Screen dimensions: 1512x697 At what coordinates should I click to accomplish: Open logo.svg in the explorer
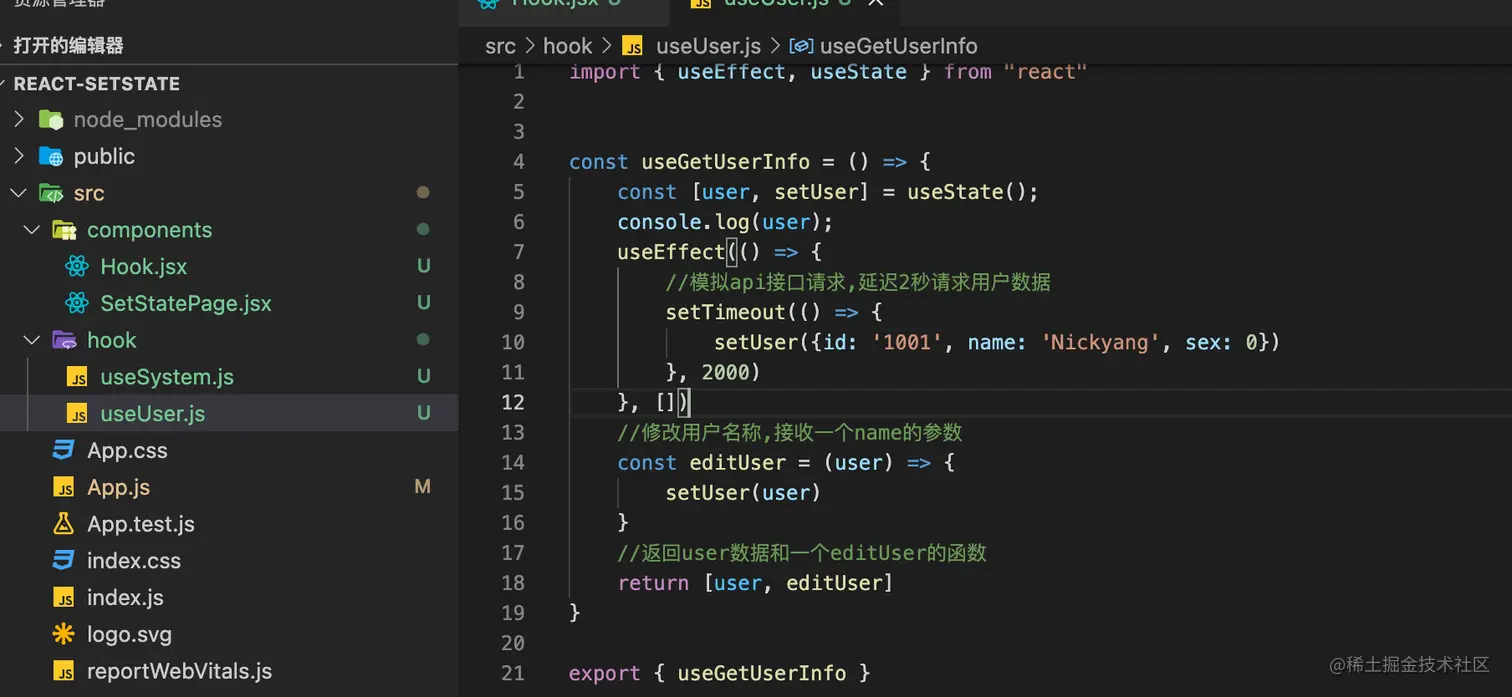[x=129, y=634]
